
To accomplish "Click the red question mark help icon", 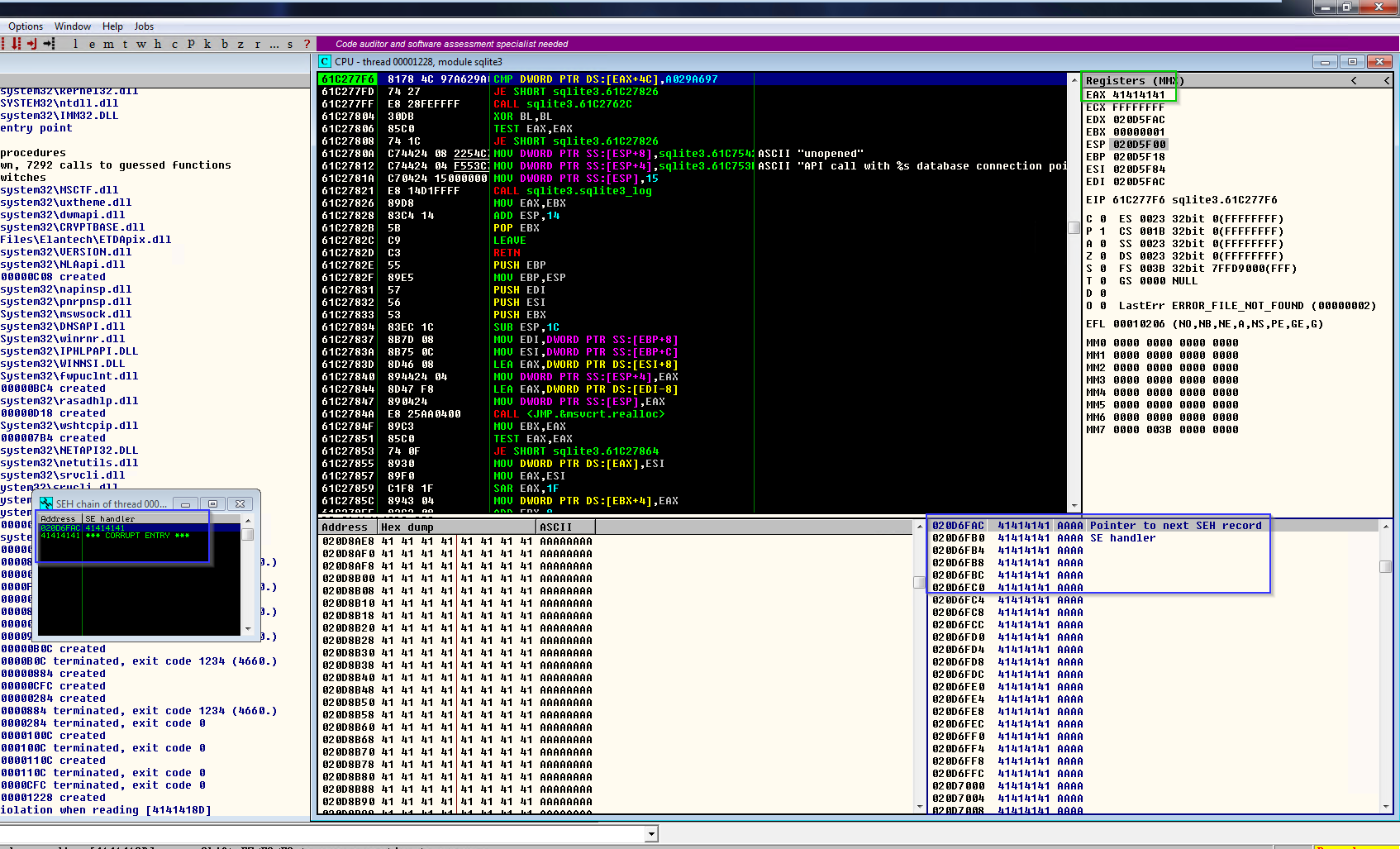I will (x=307, y=44).
